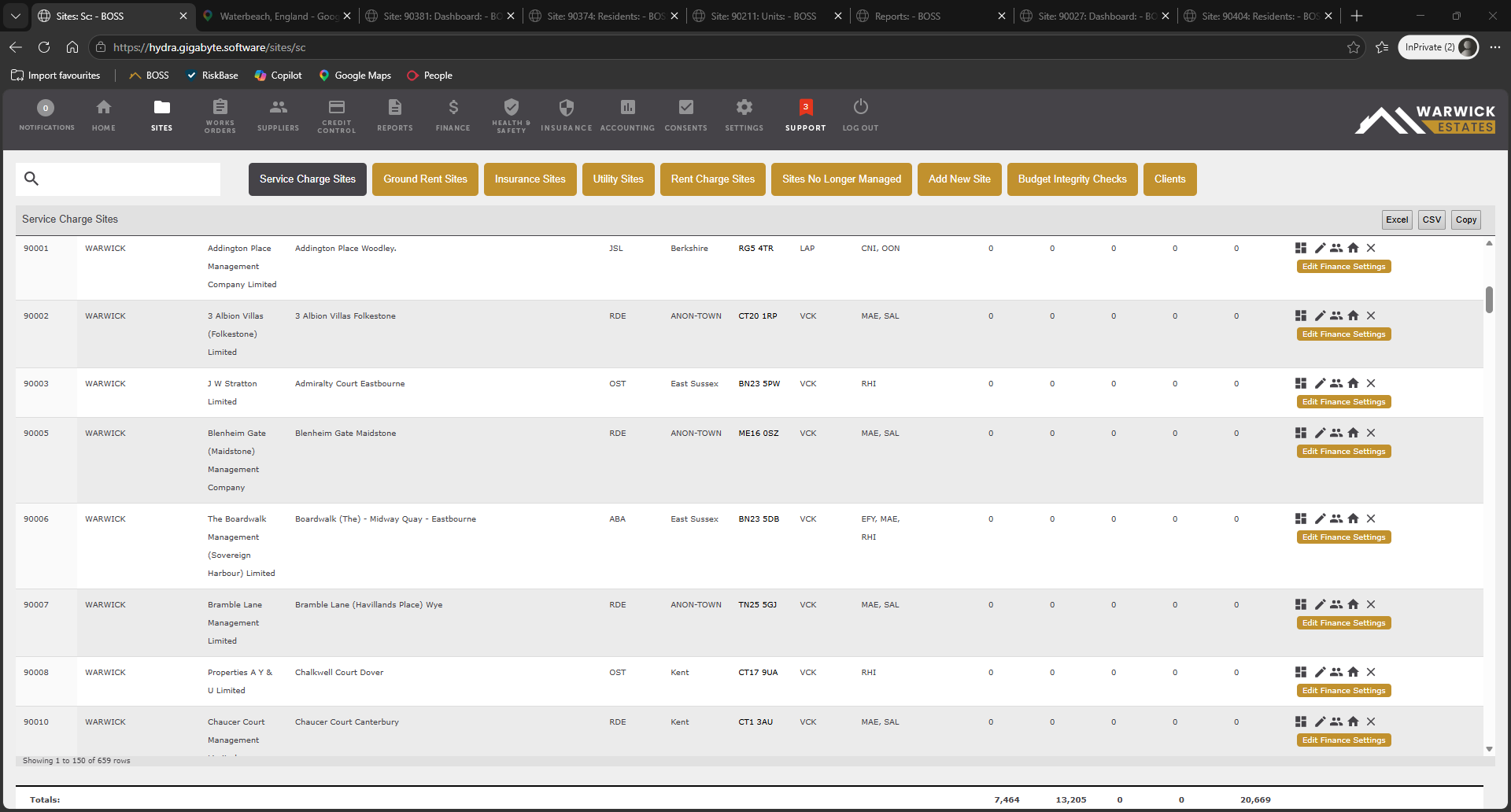The width and height of the screenshot is (1511, 812).
Task: Click the browser refresh icon
Action: pyautogui.click(x=44, y=47)
